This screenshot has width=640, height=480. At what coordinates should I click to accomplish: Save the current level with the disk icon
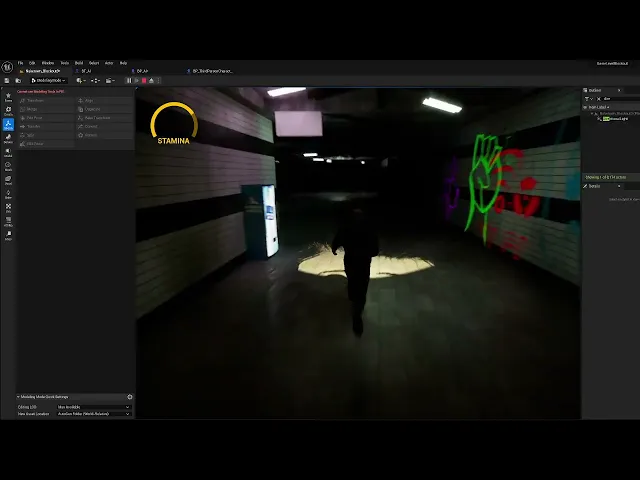7,81
